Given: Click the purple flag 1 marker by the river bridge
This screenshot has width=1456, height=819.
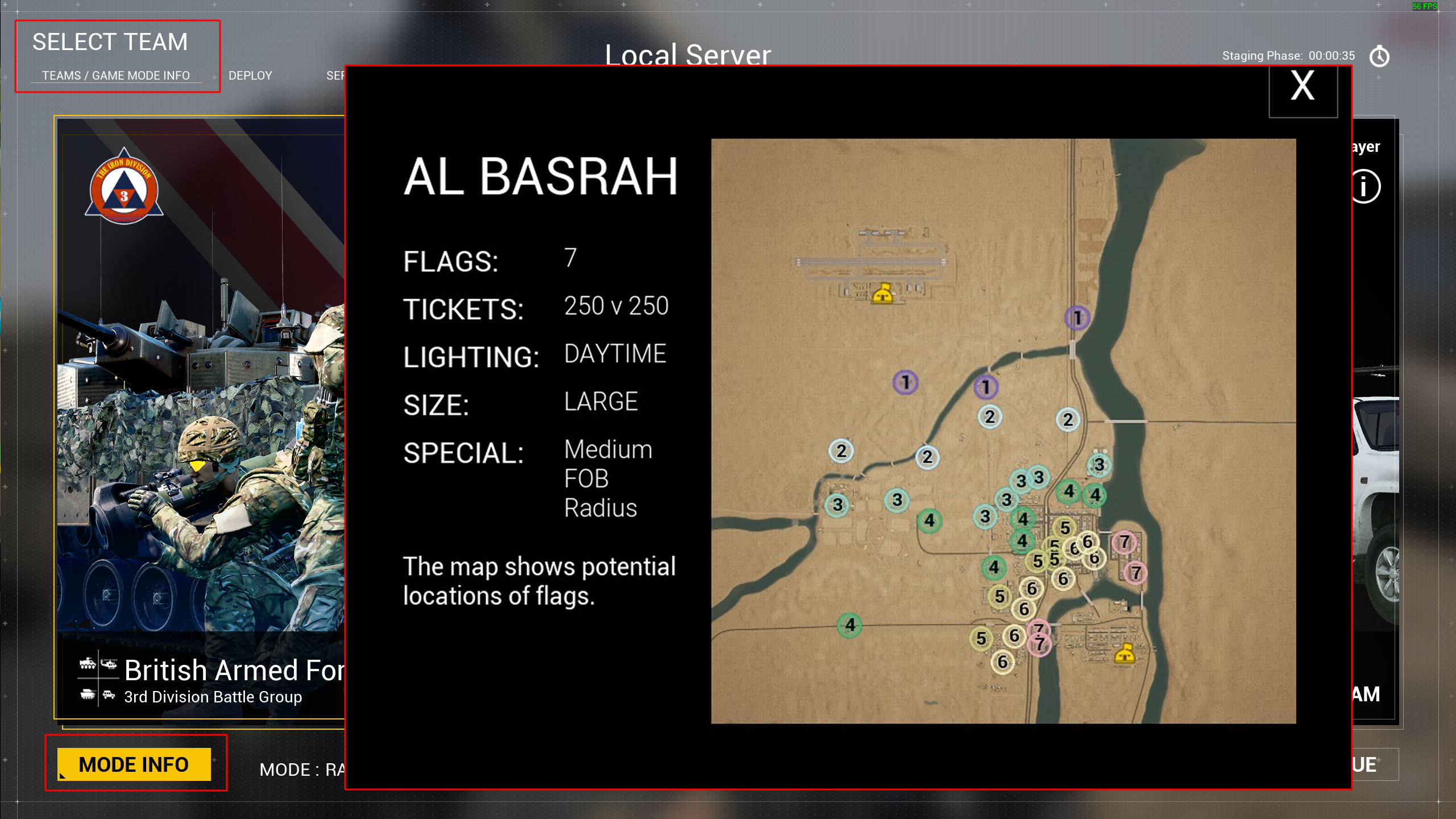Looking at the screenshot, I should coord(1077,317).
